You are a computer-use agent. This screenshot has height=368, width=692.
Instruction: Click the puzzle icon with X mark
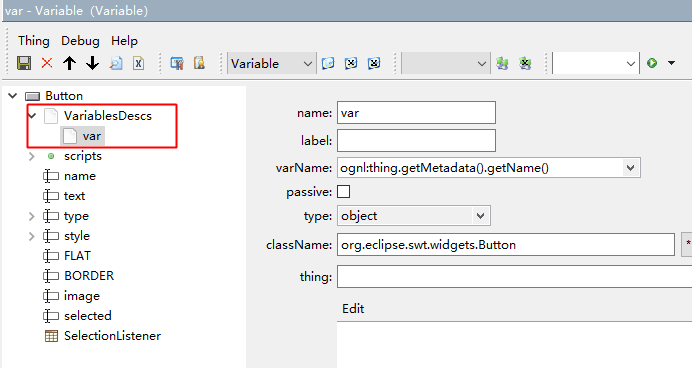click(525, 63)
